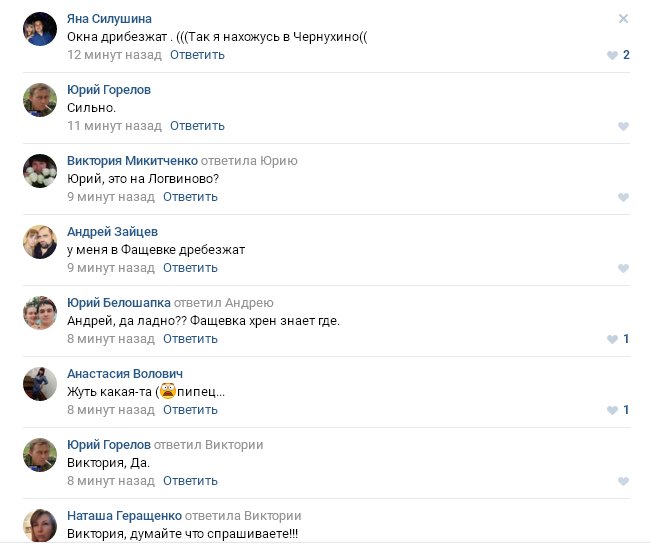The width and height of the screenshot is (650, 553).
Task: Open Анастасия Волович's avatar
Action: tap(39, 384)
